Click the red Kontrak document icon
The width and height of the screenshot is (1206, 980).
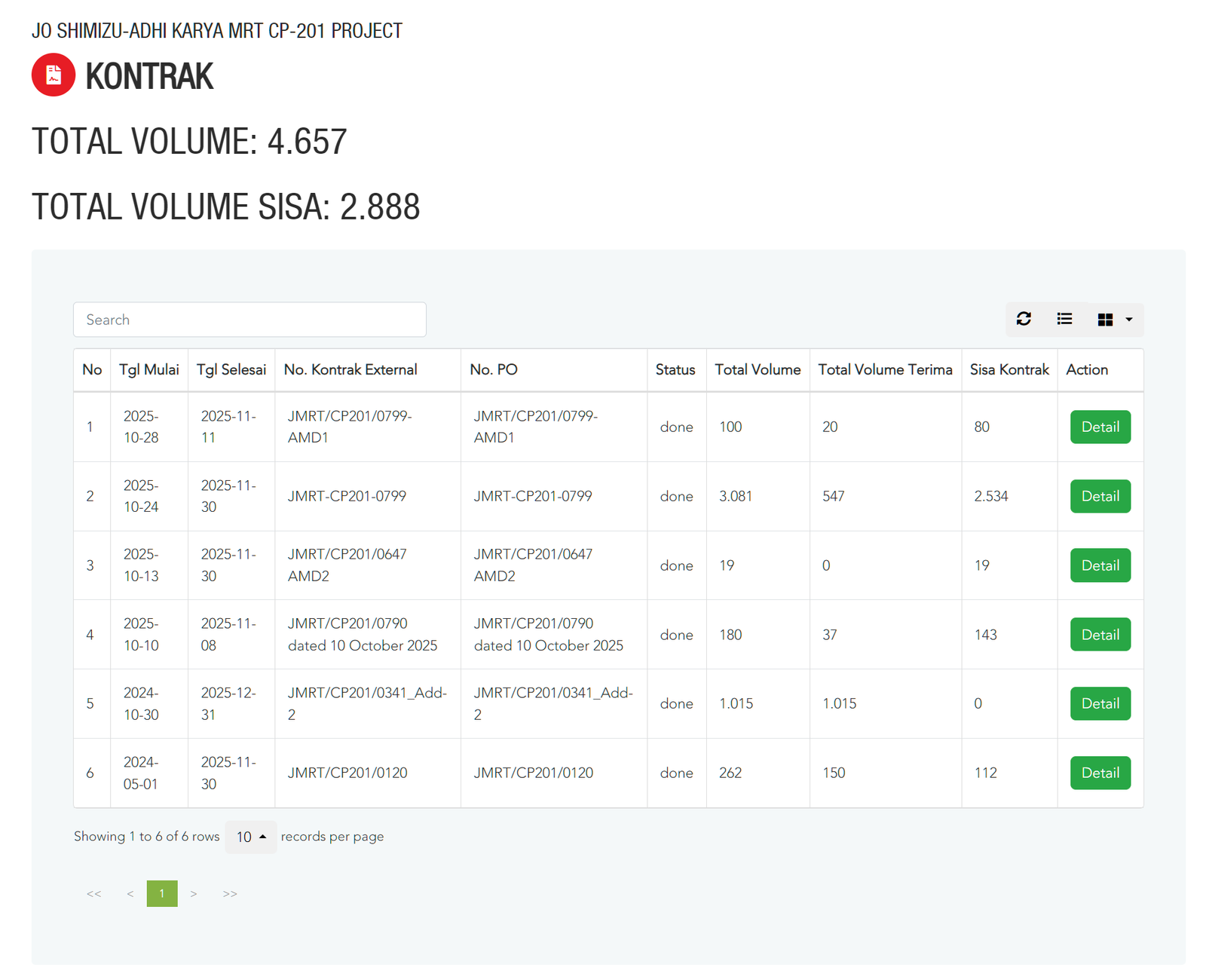pos(54,75)
